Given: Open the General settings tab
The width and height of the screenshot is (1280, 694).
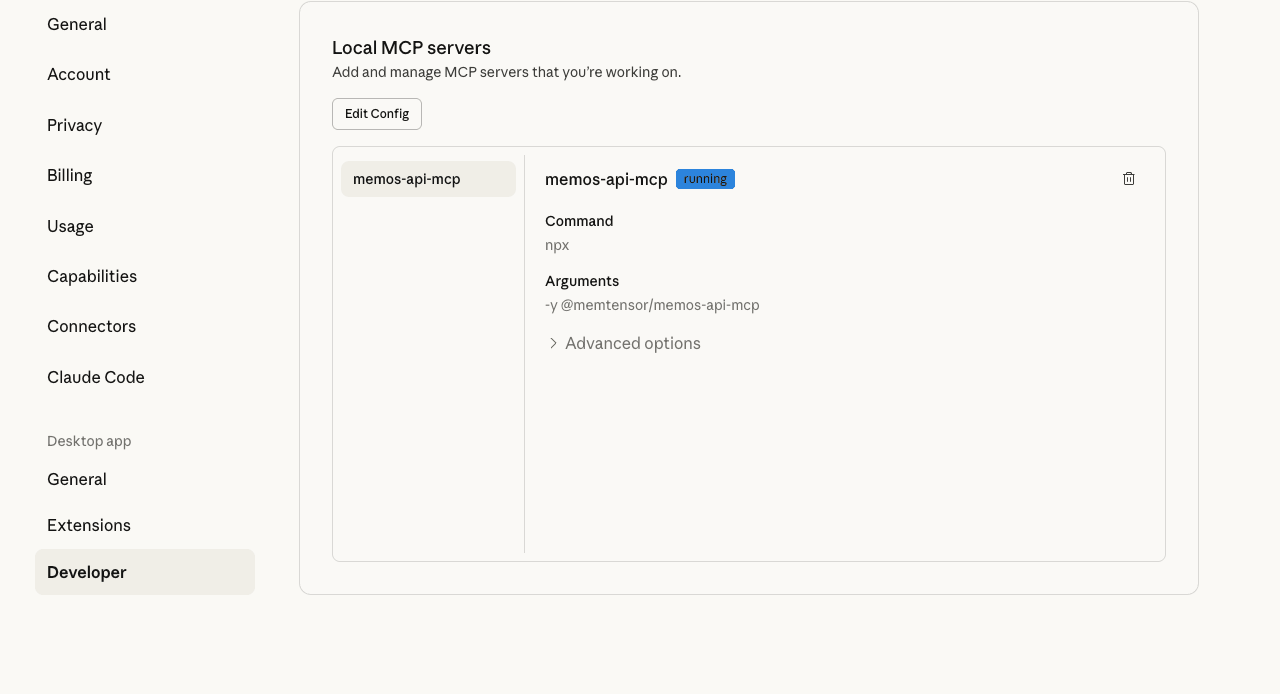Looking at the screenshot, I should (77, 24).
